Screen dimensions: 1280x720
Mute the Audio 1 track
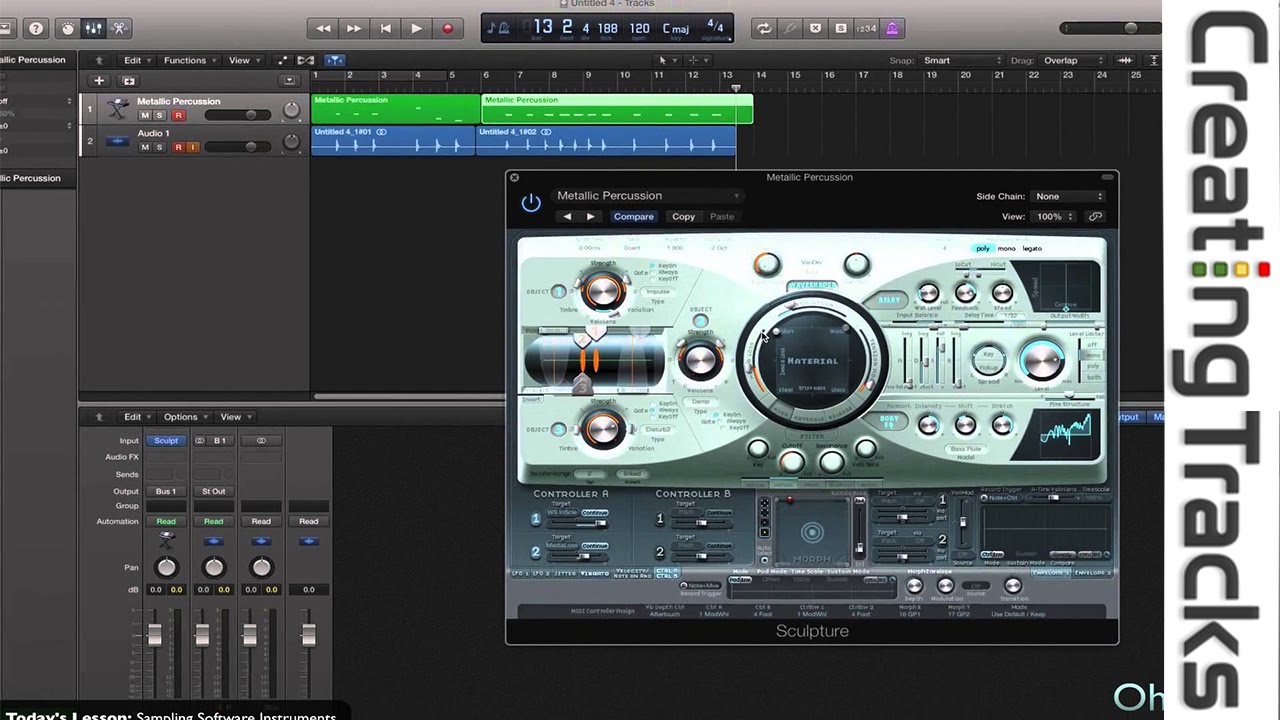(x=145, y=148)
